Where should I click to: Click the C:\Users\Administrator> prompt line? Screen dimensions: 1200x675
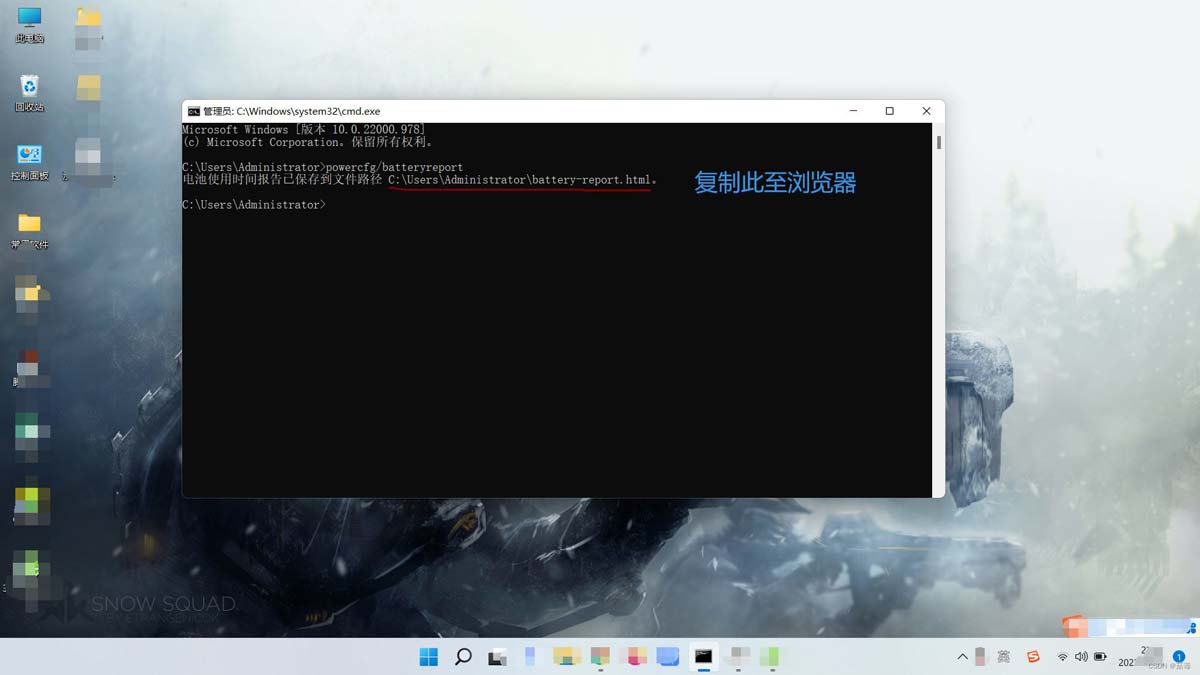(x=254, y=205)
